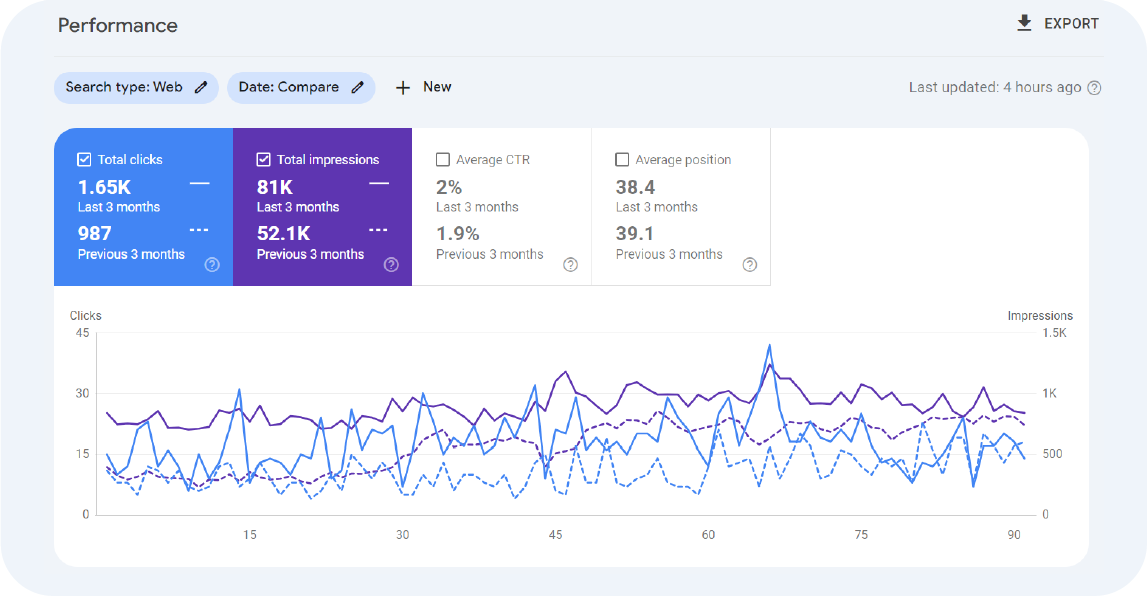Open help icon in Total impressions card
This screenshot has width=1147, height=596.
391,265
